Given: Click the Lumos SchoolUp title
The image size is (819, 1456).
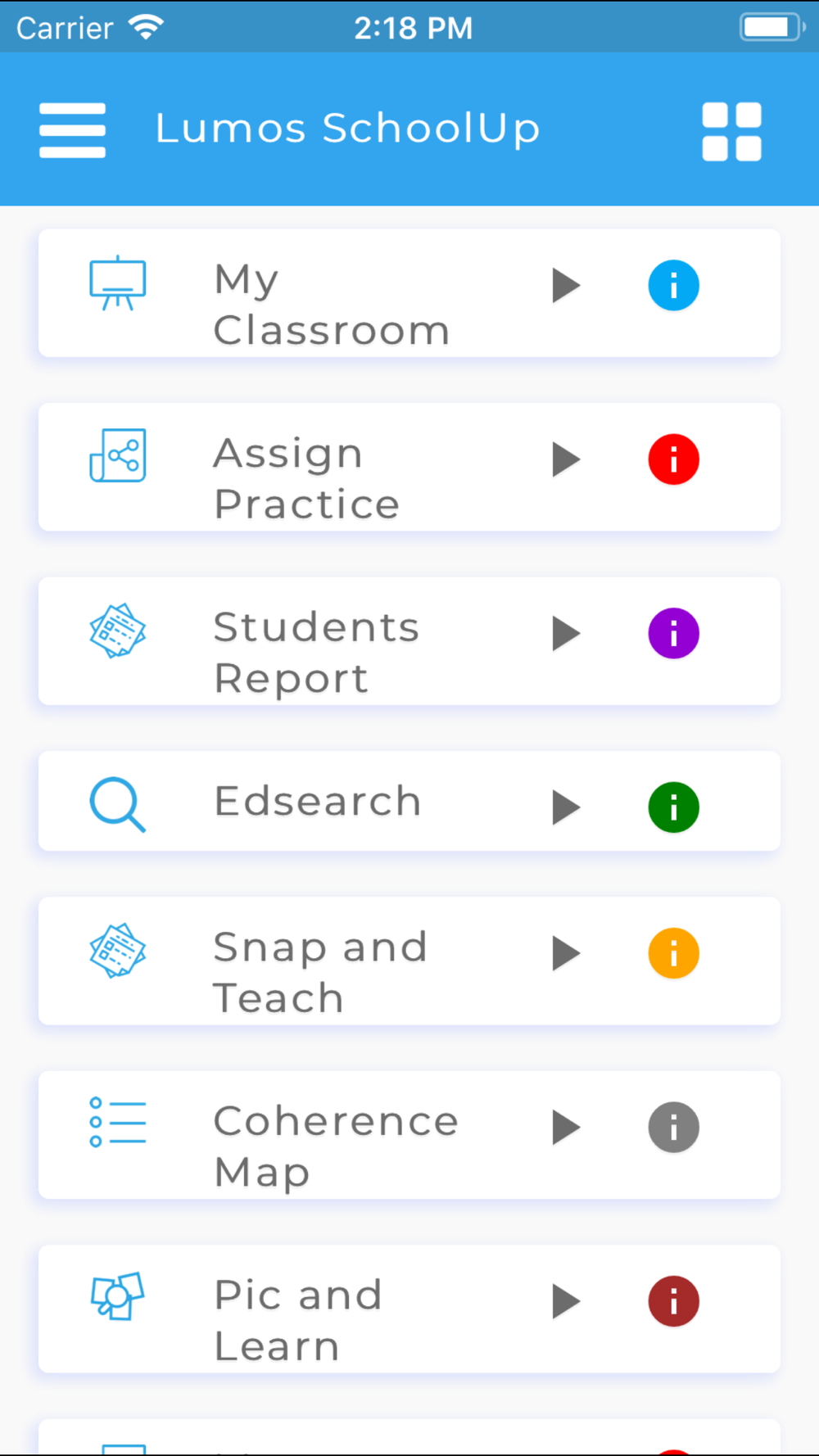Looking at the screenshot, I should 348,129.
